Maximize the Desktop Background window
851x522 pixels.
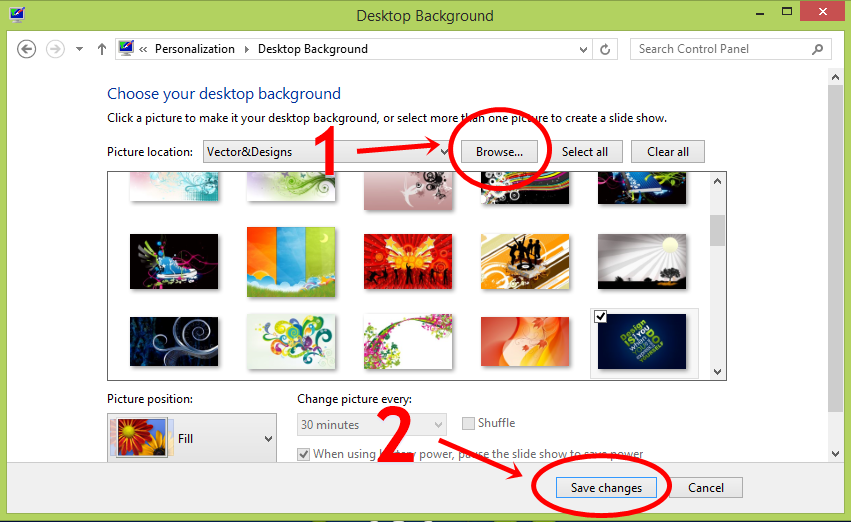point(786,12)
